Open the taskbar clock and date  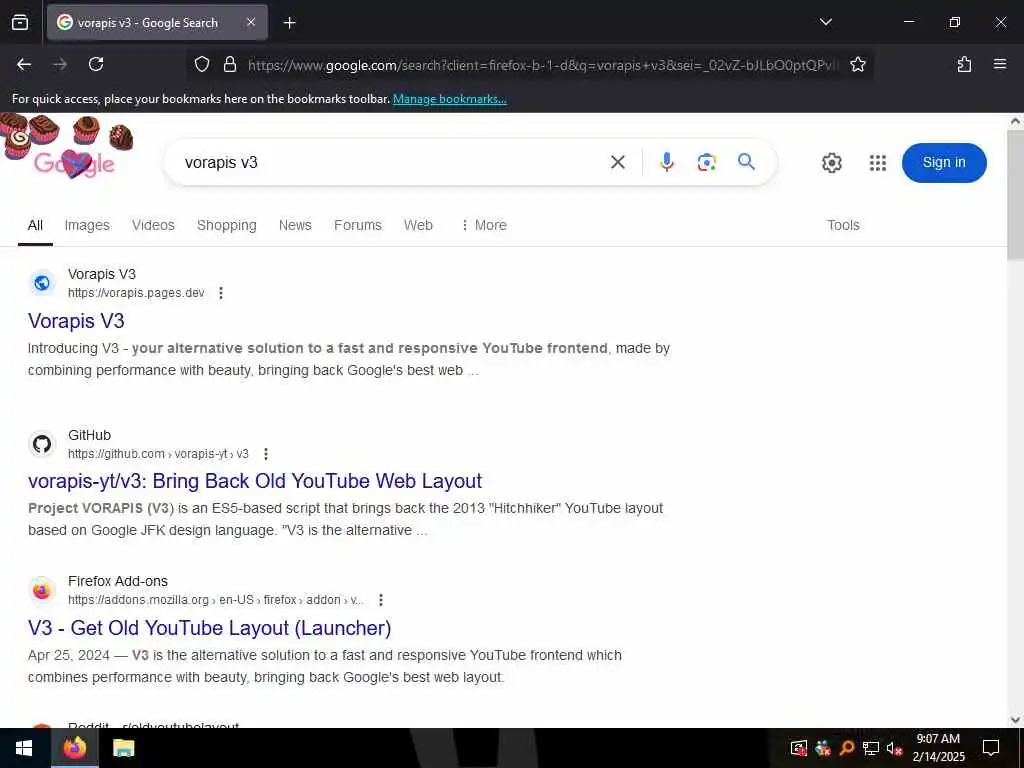point(938,748)
